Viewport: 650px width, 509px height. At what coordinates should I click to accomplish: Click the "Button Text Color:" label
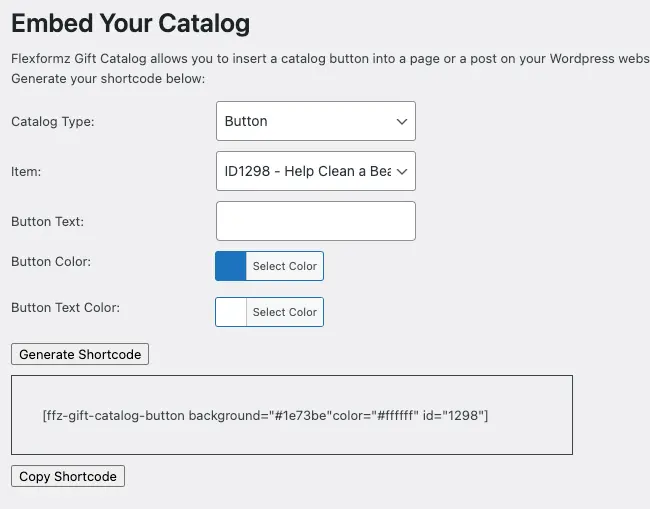click(x=65, y=308)
